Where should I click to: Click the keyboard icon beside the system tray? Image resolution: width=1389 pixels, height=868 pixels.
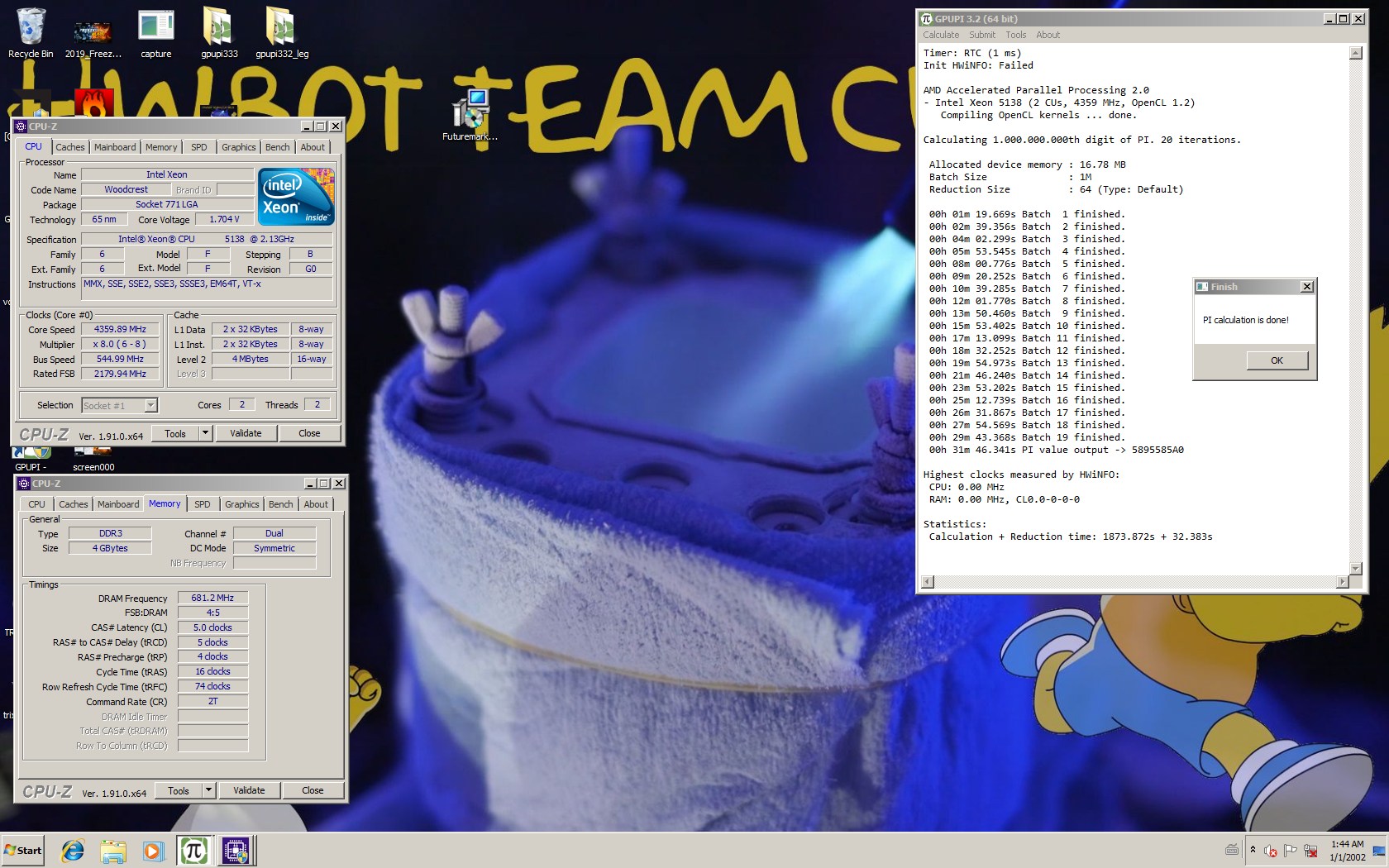pyautogui.click(x=1232, y=850)
